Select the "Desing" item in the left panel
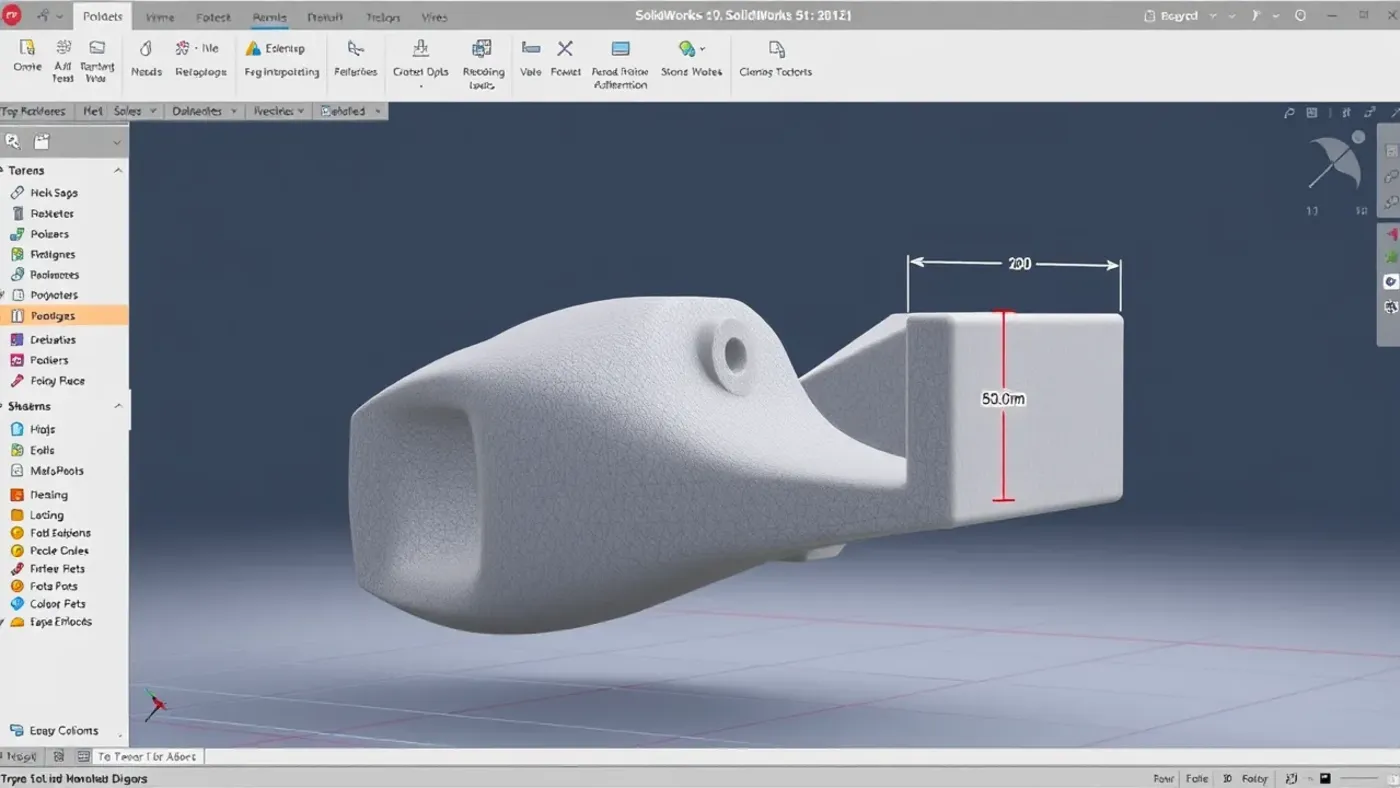Viewport: 1400px width, 788px height. pos(49,495)
